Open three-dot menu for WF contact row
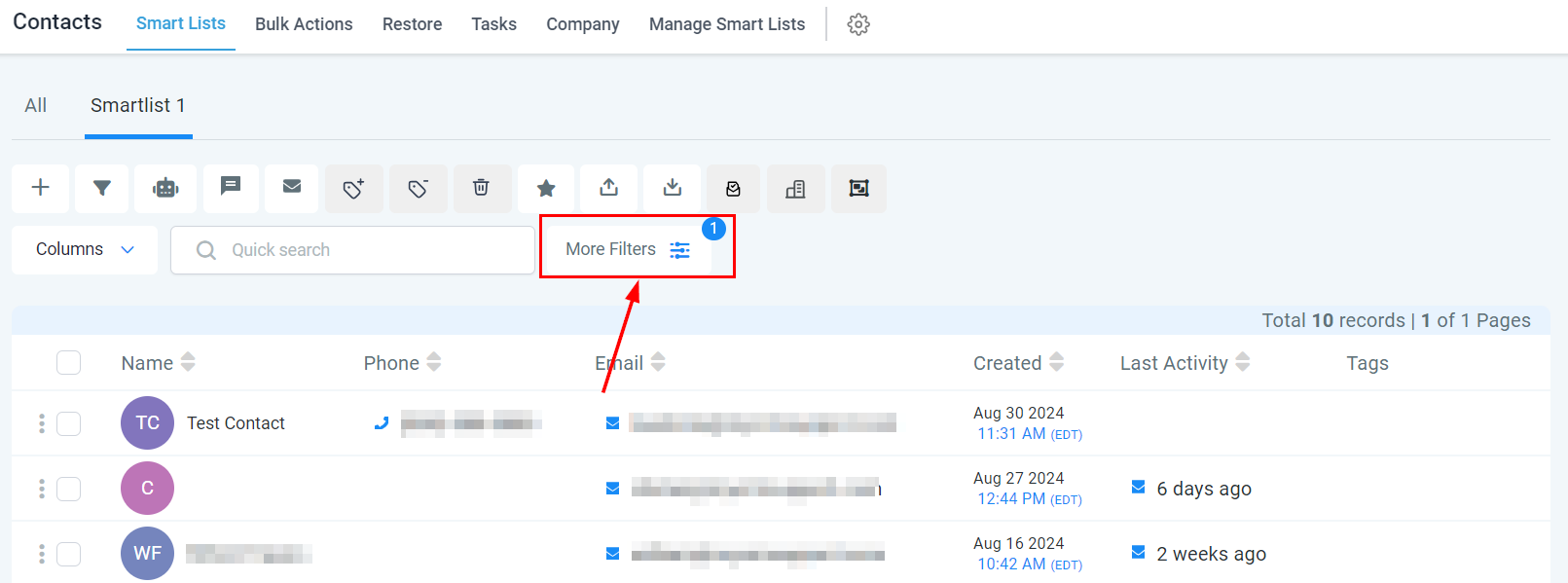This screenshot has height=583, width=1568. [x=41, y=554]
